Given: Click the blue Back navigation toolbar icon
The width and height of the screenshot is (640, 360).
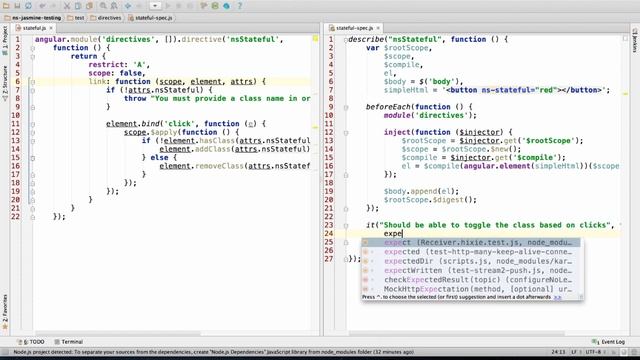Looking at the screenshot, I should point(128,6).
